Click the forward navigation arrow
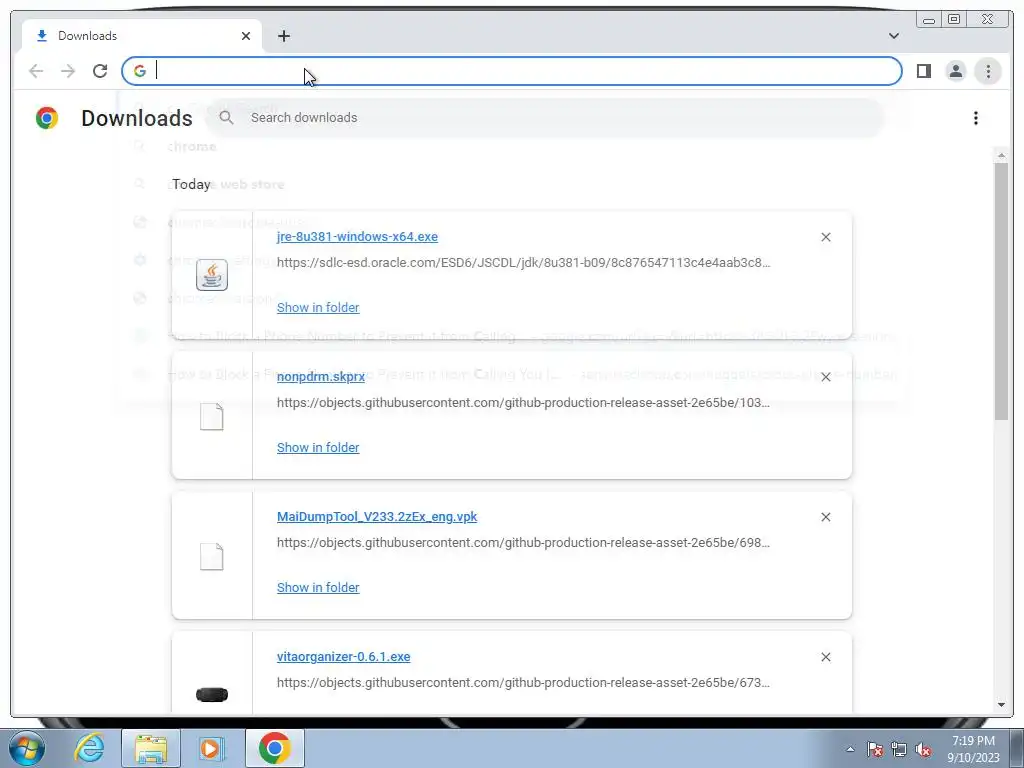 coord(68,71)
